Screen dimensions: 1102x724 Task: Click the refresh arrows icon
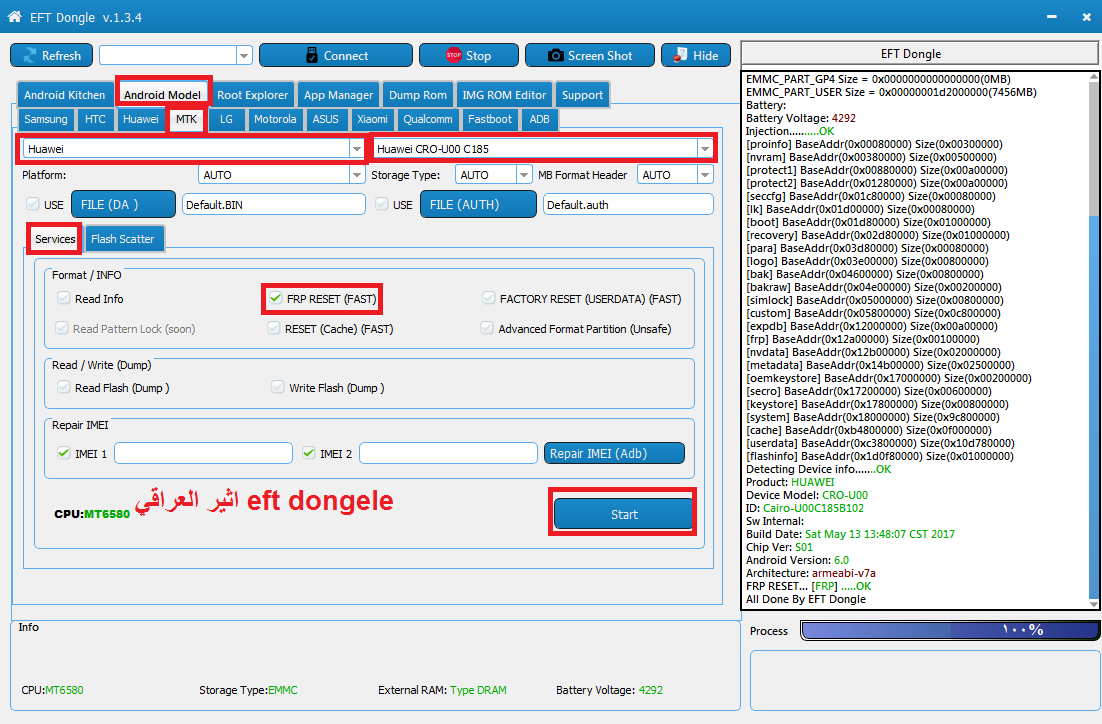[x=30, y=56]
